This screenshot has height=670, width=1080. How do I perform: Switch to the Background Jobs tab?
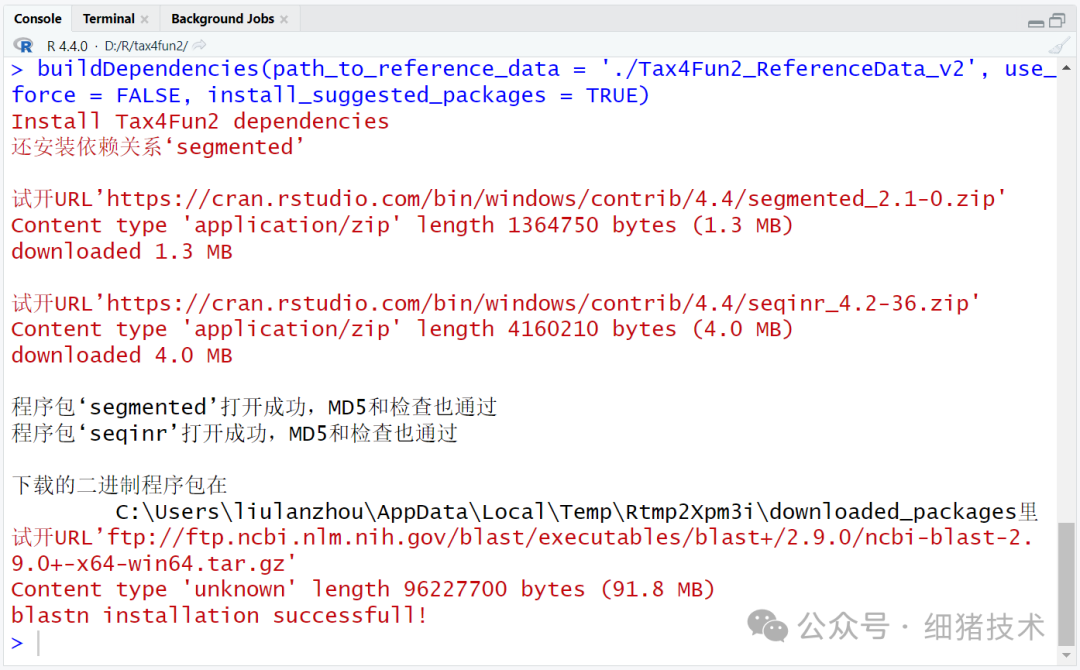coord(222,19)
